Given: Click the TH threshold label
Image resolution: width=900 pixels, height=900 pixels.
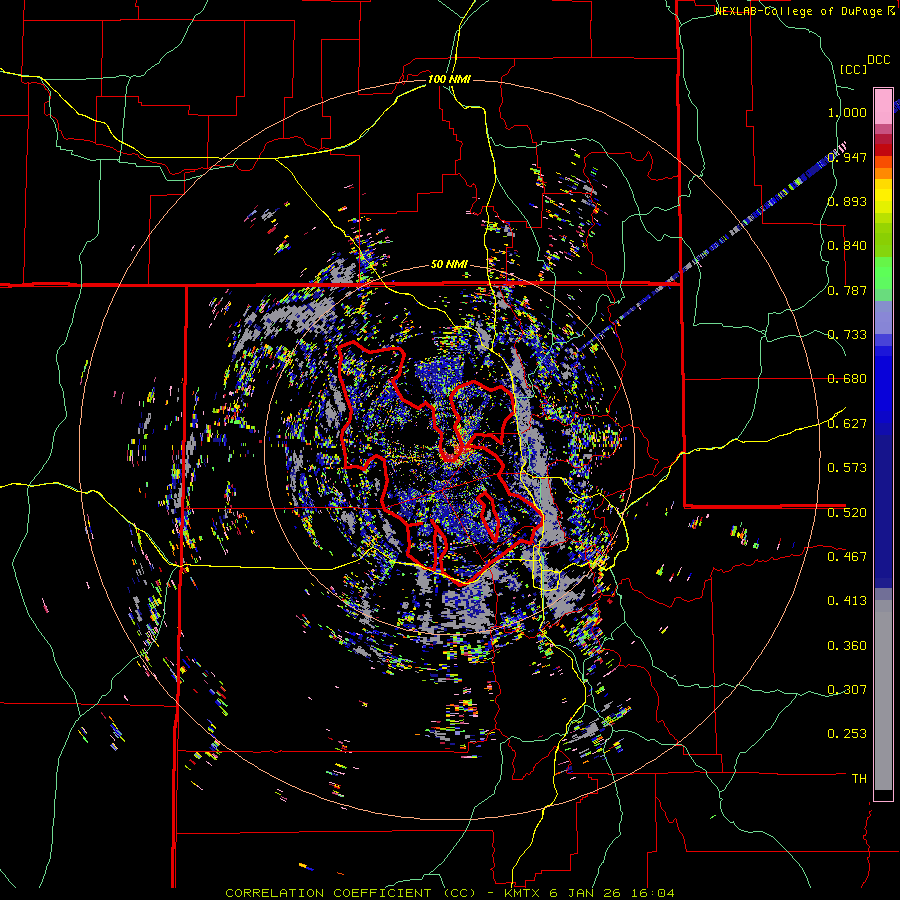Looking at the screenshot, I should point(859,779).
